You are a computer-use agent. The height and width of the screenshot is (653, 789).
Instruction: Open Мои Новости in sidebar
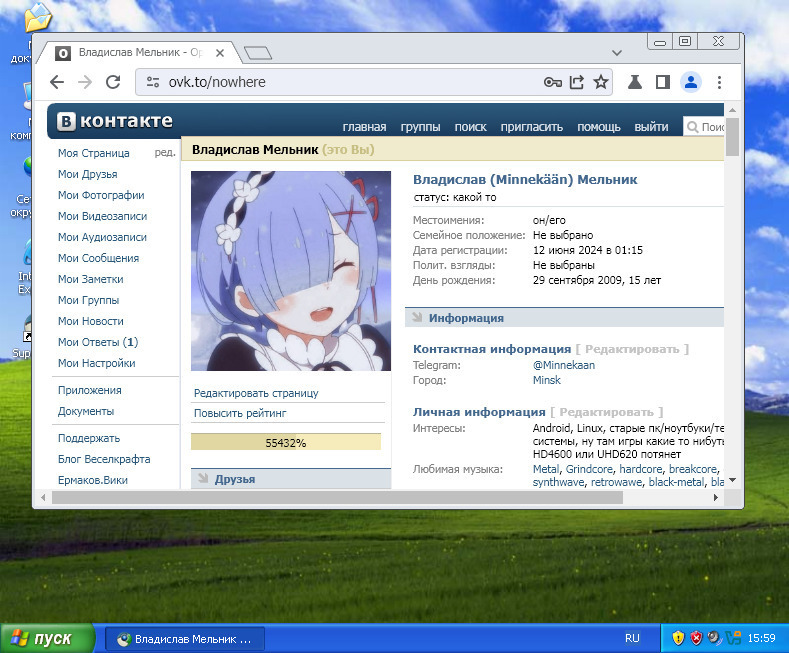pos(91,321)
